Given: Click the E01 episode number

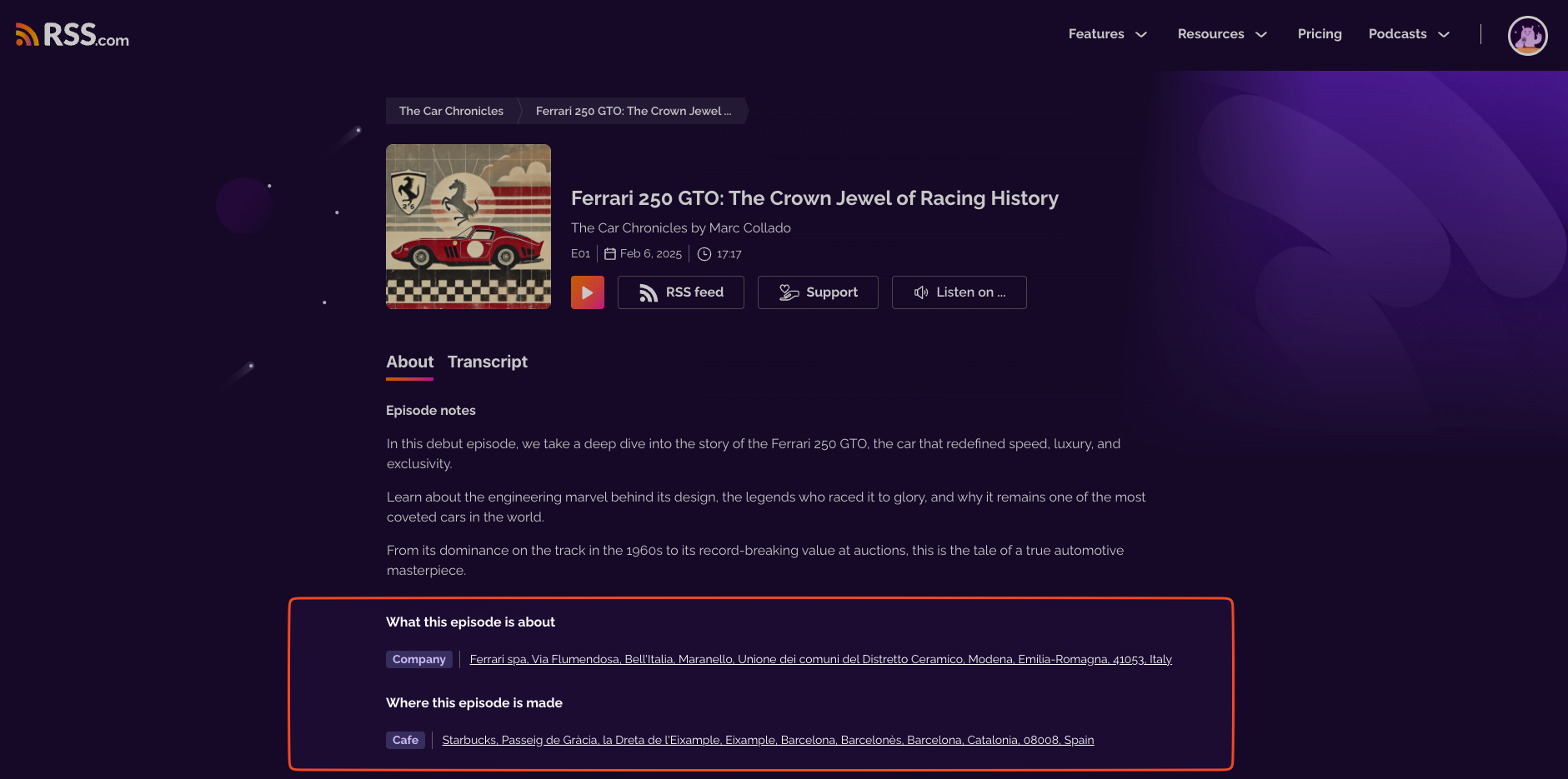Looking at the screenshot, I should pyautogui.click(x=580, y=254).
